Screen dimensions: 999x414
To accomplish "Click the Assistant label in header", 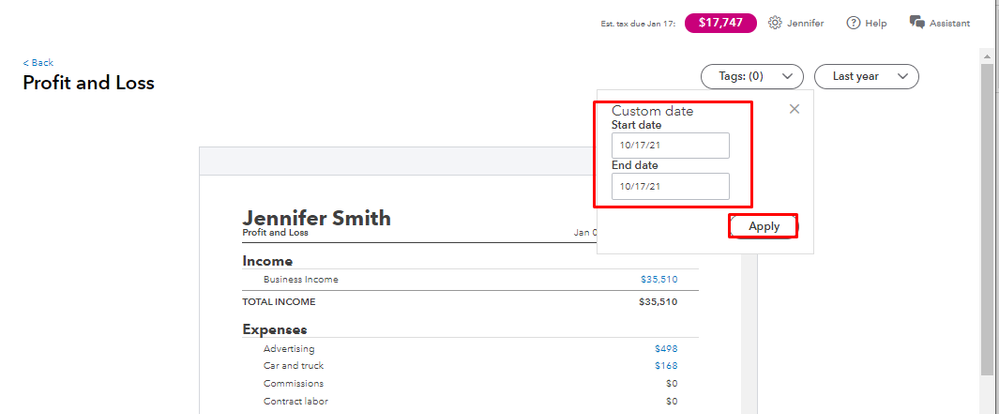I will [x=949, y=23].
